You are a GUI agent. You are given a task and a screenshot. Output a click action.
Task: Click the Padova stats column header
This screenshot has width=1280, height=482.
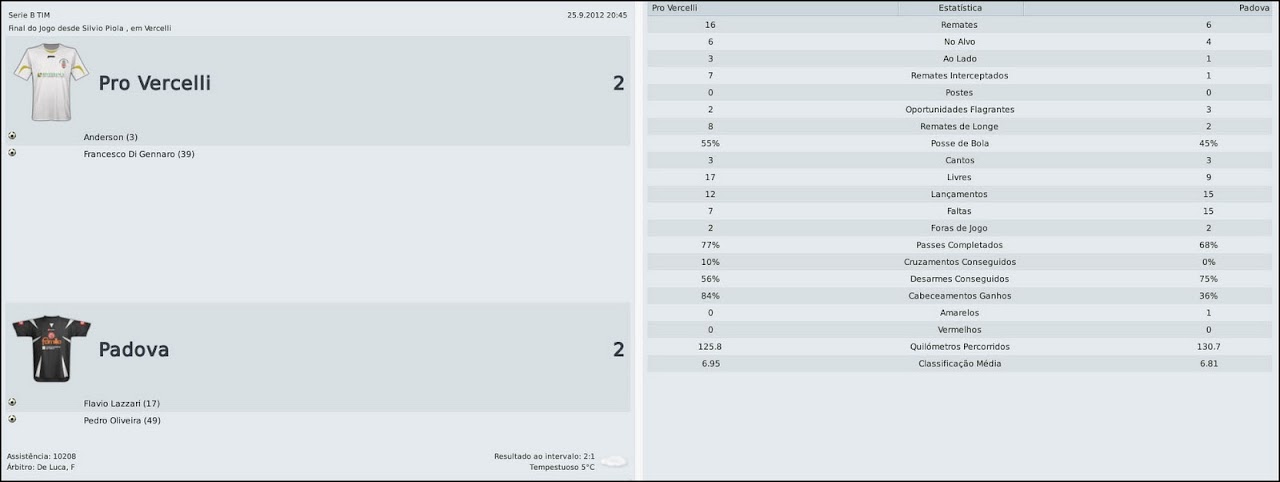1253,8
